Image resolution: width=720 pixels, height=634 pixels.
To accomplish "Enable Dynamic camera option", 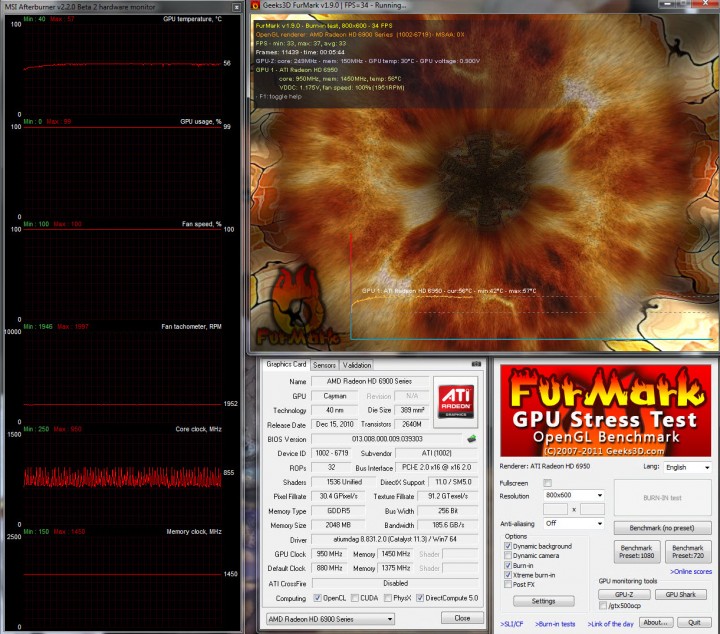I will [x=508, y=555].
